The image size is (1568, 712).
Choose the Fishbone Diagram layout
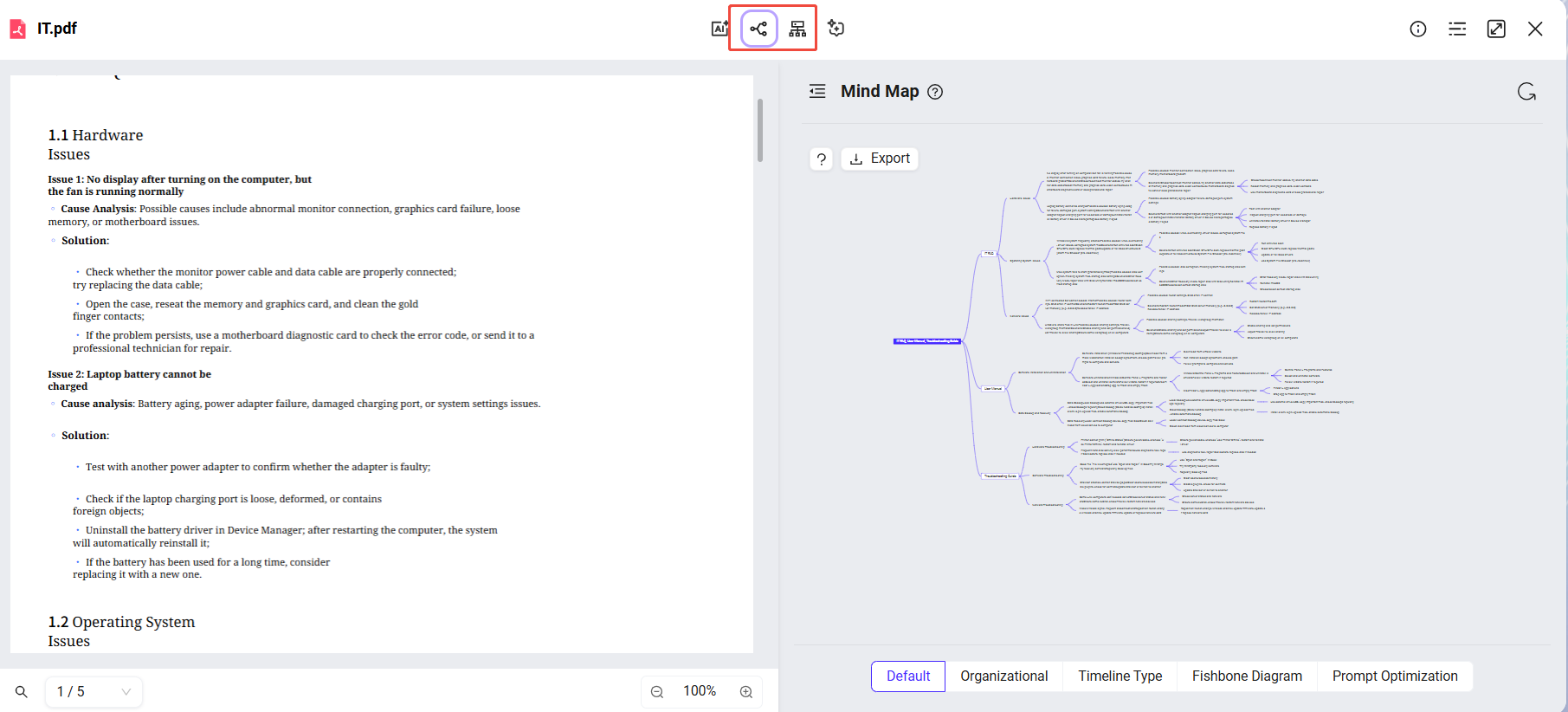1246,676
